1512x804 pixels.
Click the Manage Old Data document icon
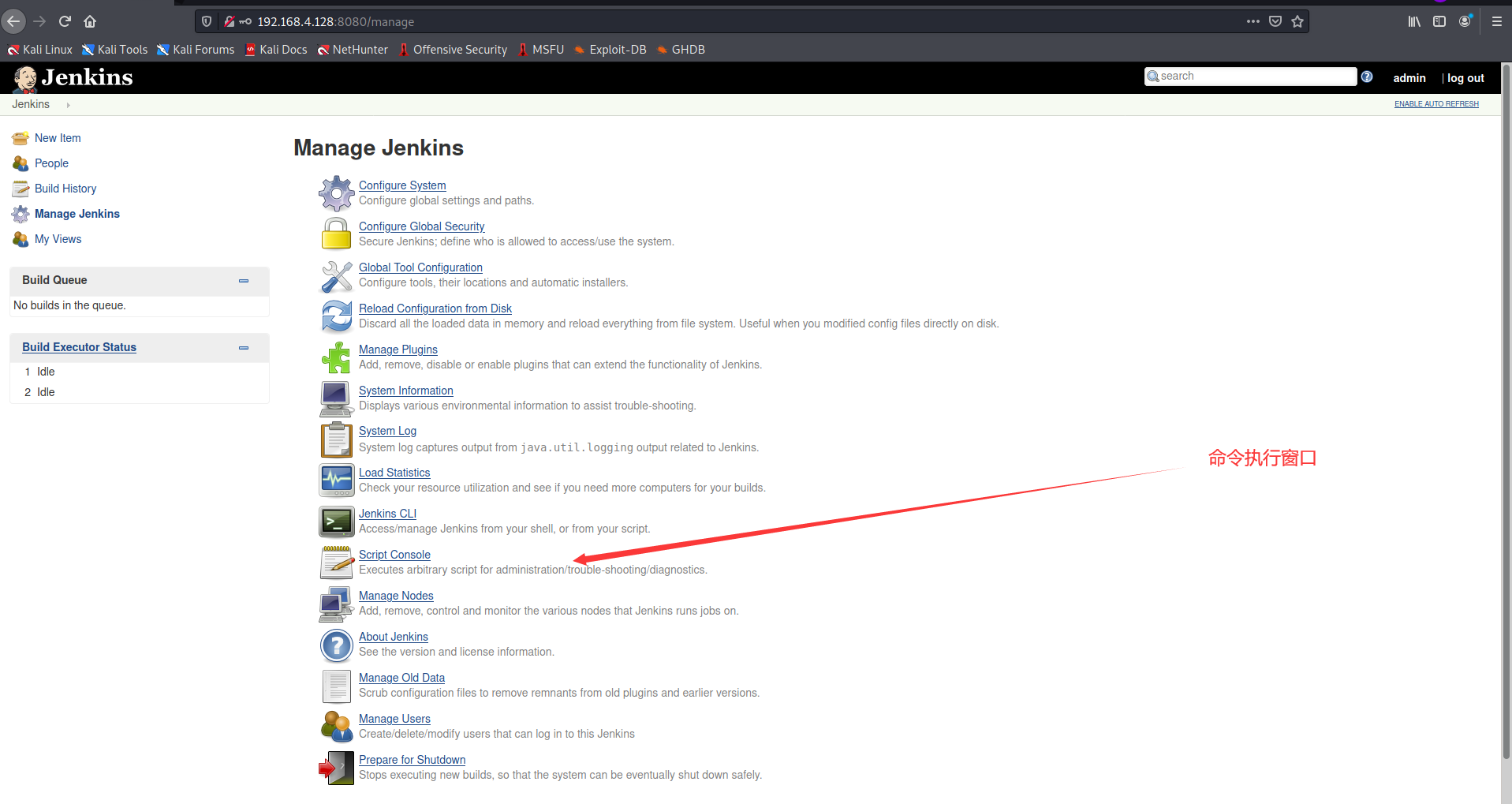(x=337, y=686)
